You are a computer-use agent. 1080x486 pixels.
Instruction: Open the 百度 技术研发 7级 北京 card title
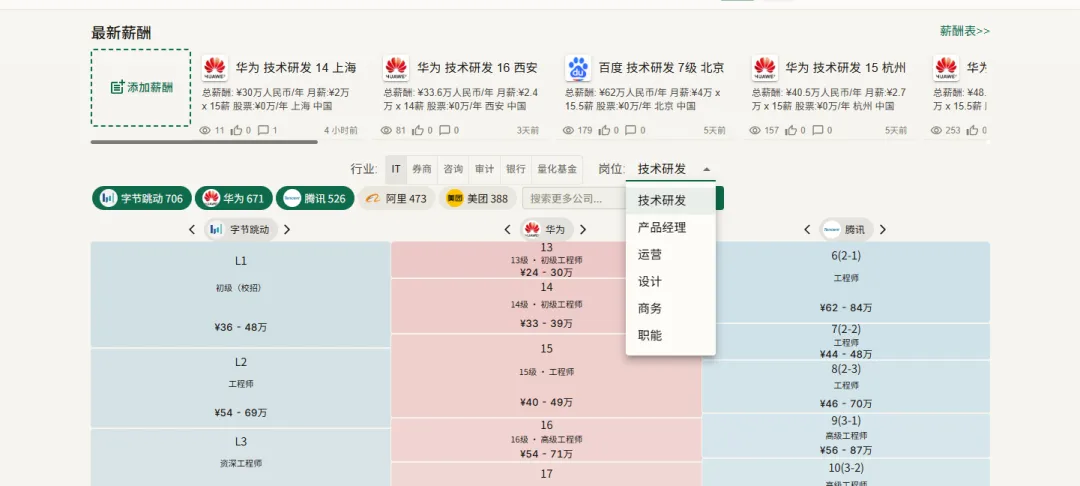[x=661, y=67]
